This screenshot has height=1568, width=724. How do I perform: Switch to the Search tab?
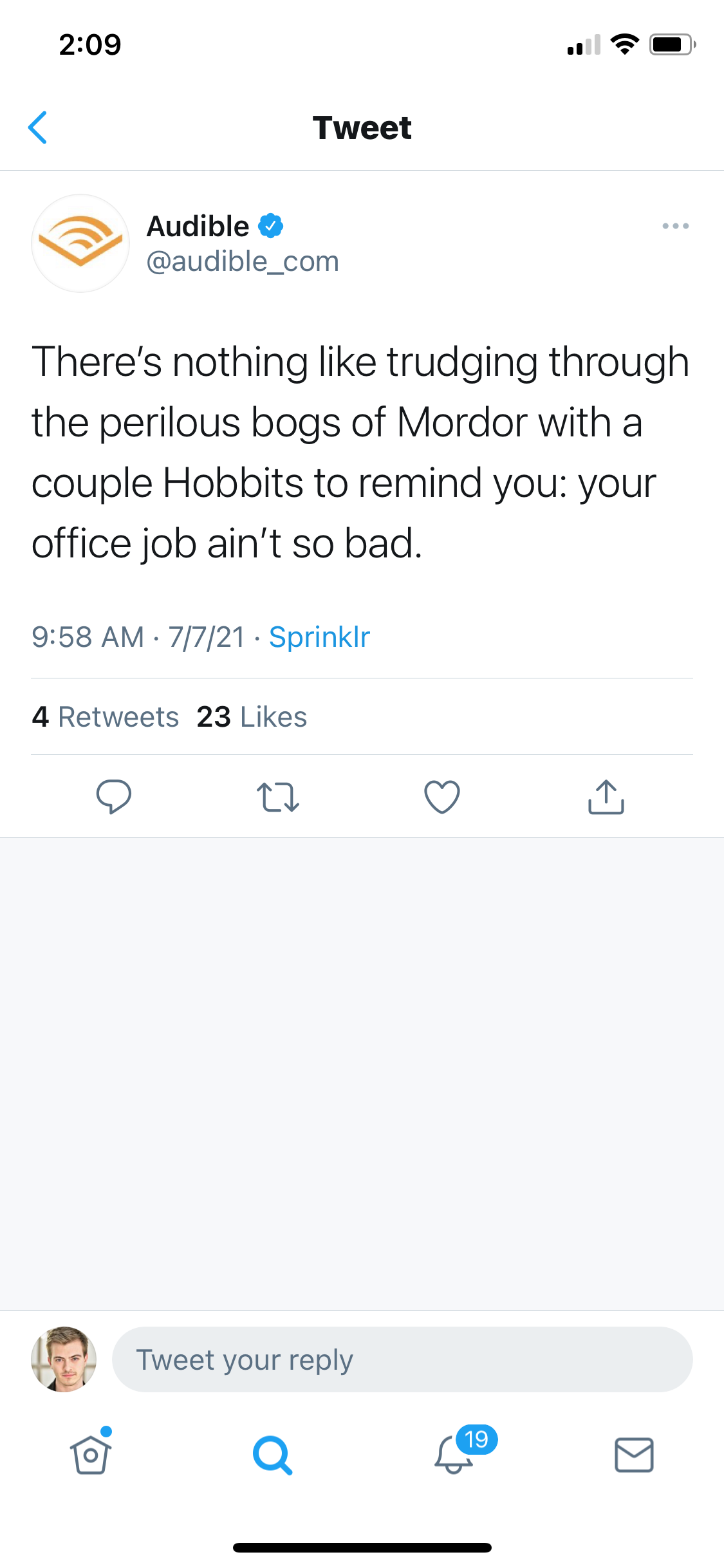pos(272,1455)
